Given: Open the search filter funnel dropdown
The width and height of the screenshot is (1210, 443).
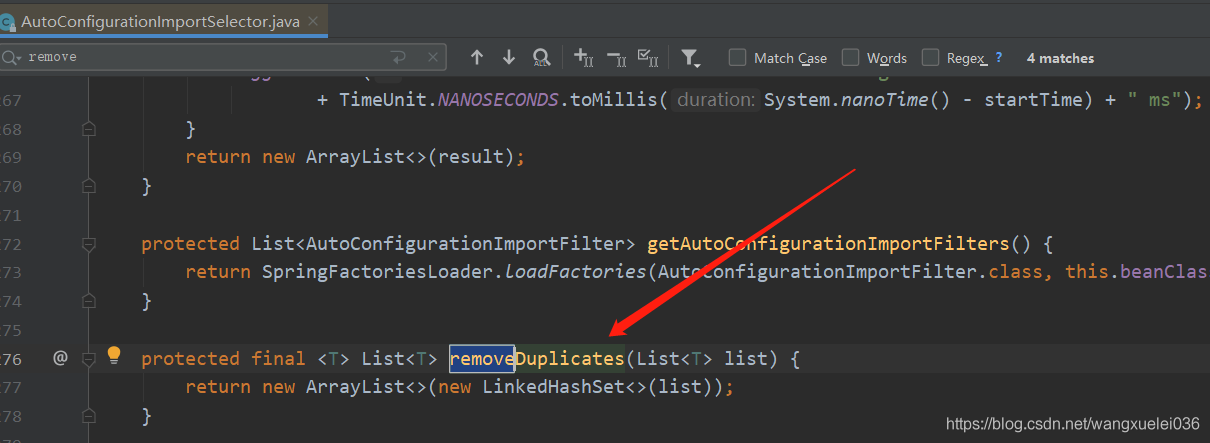Looking at the screenshot, I should [690, 58].
